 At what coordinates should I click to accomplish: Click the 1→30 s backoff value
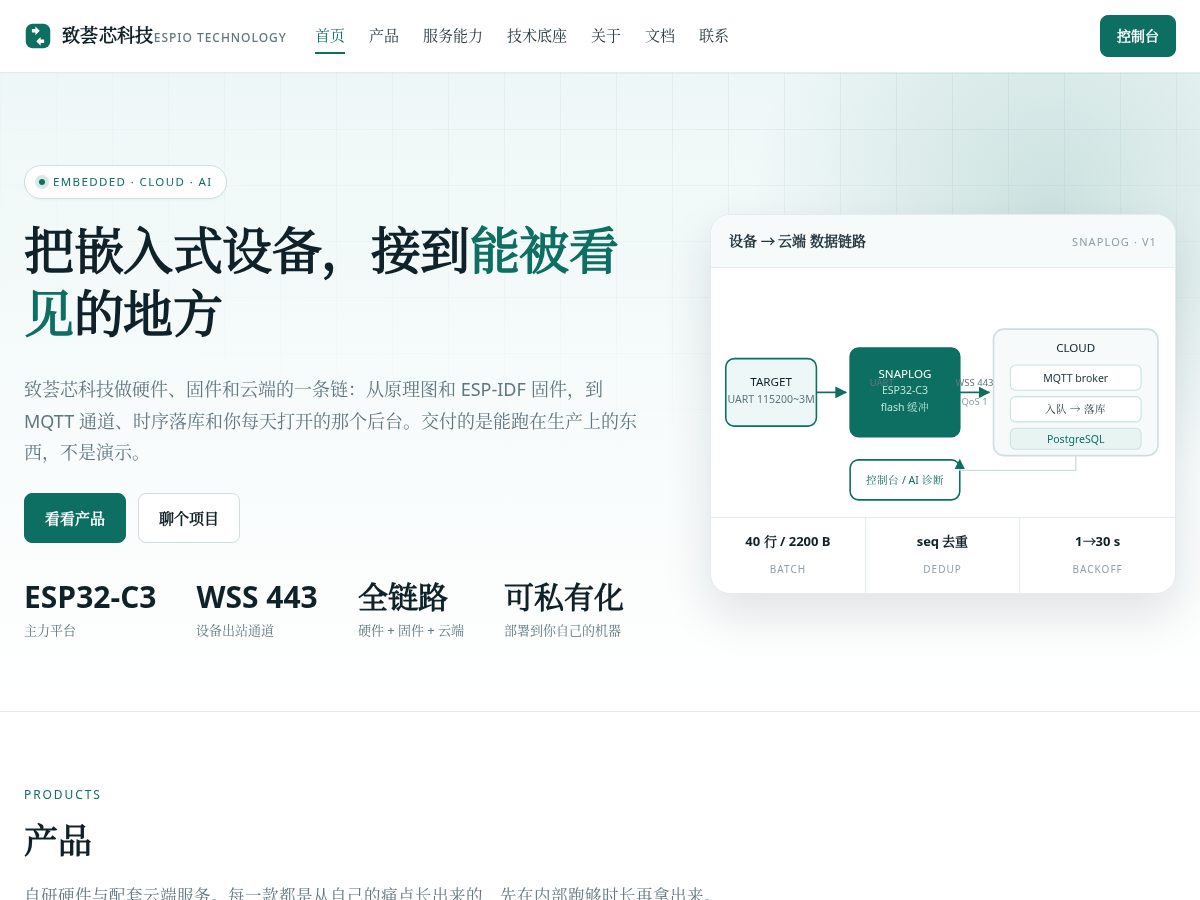pyautogui.click(x=1097, y=542)
